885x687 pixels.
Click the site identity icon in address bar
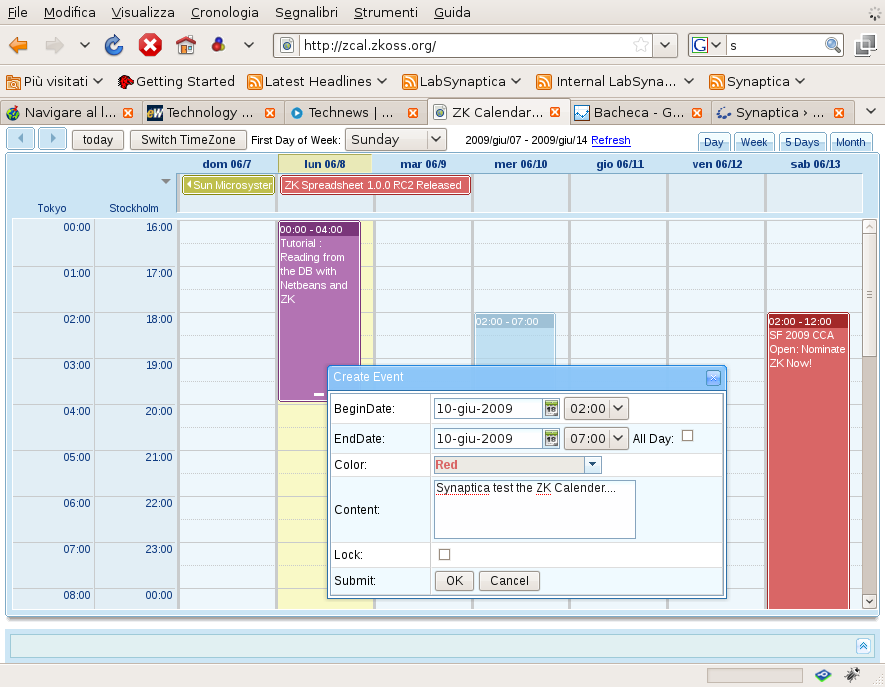(x=287, y=45)
